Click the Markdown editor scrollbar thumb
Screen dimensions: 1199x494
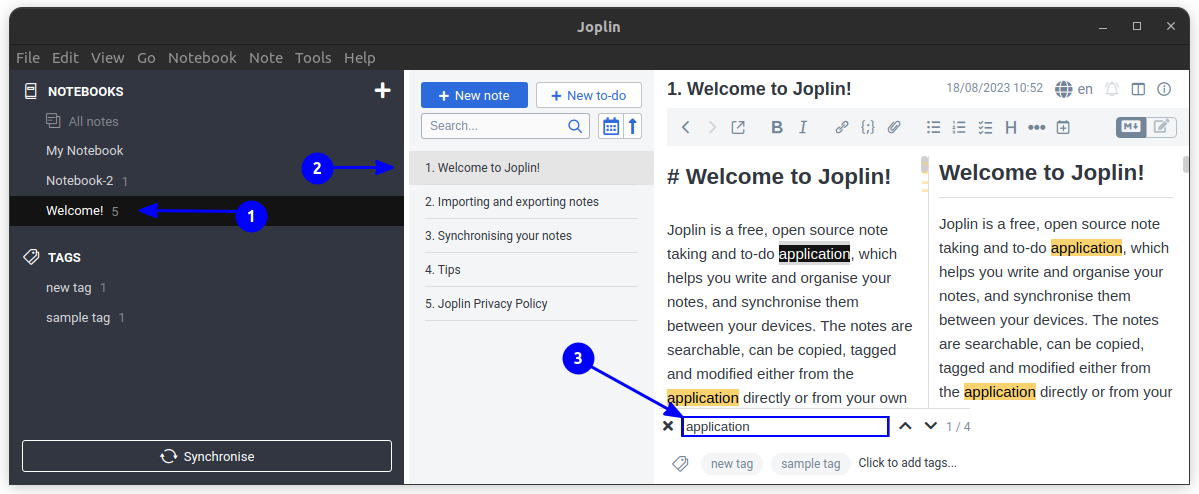point(924,164)
